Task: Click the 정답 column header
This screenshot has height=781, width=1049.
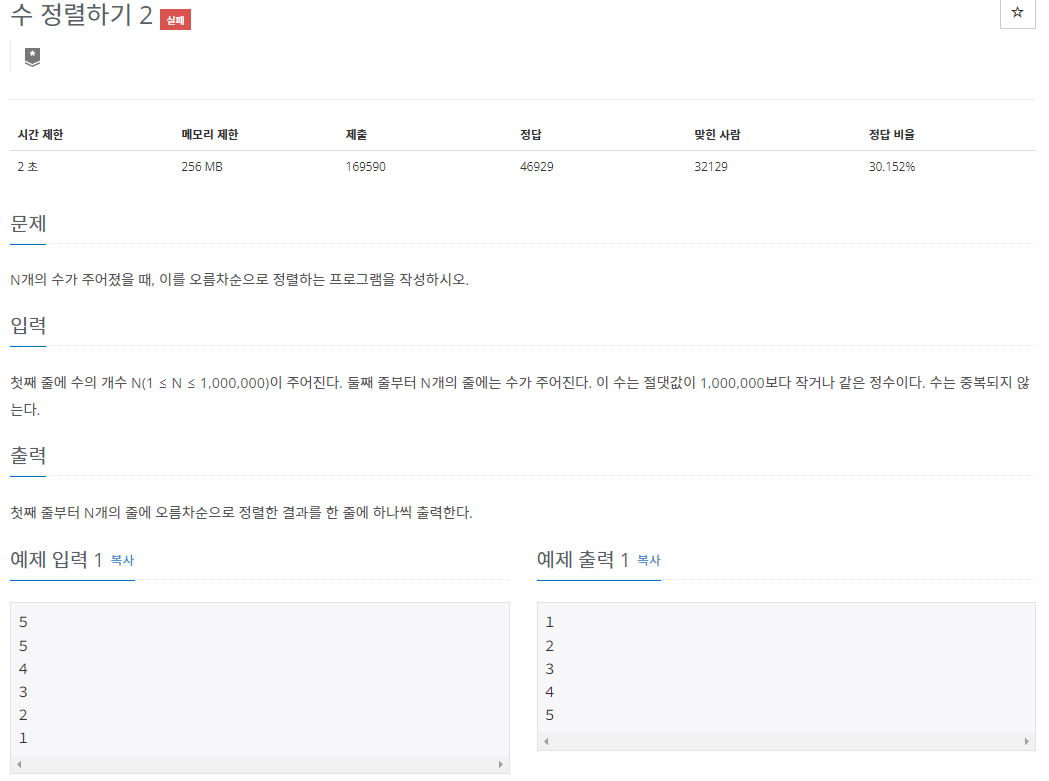Action: (531, 135)
